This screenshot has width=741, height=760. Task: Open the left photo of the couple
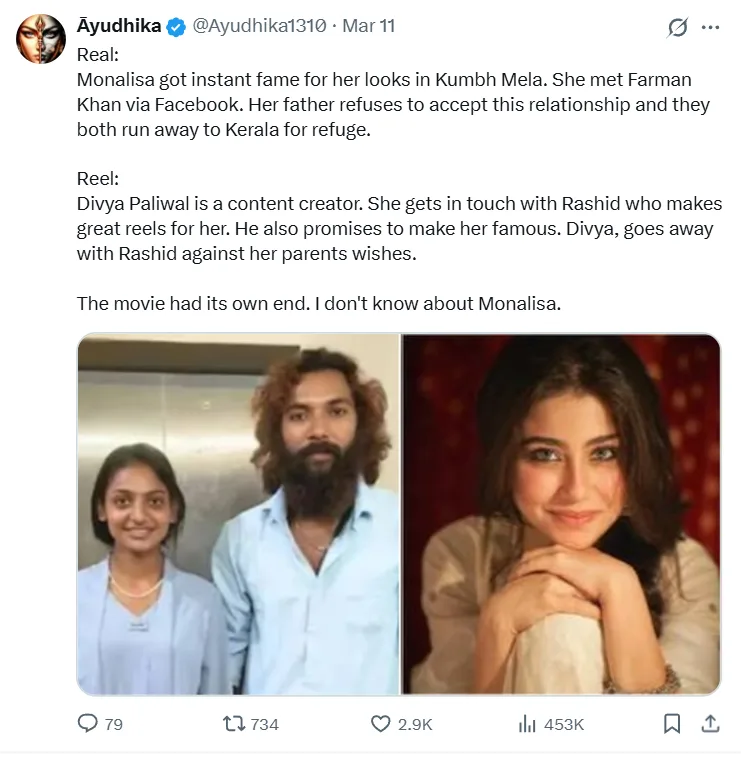click(239, 514)
